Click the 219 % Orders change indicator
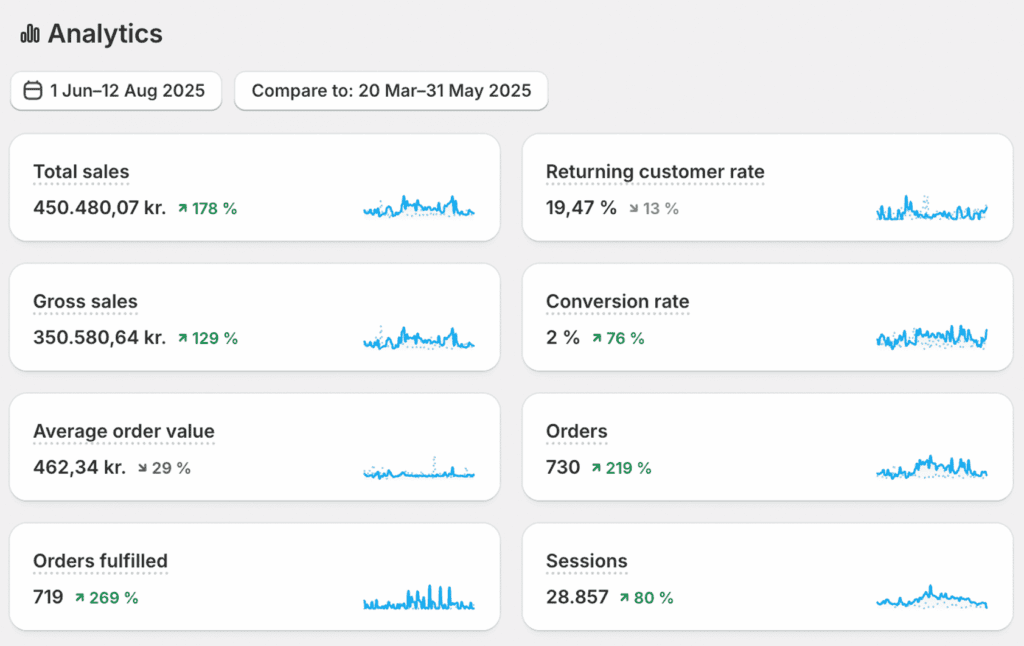 click(x=621, y=468)
